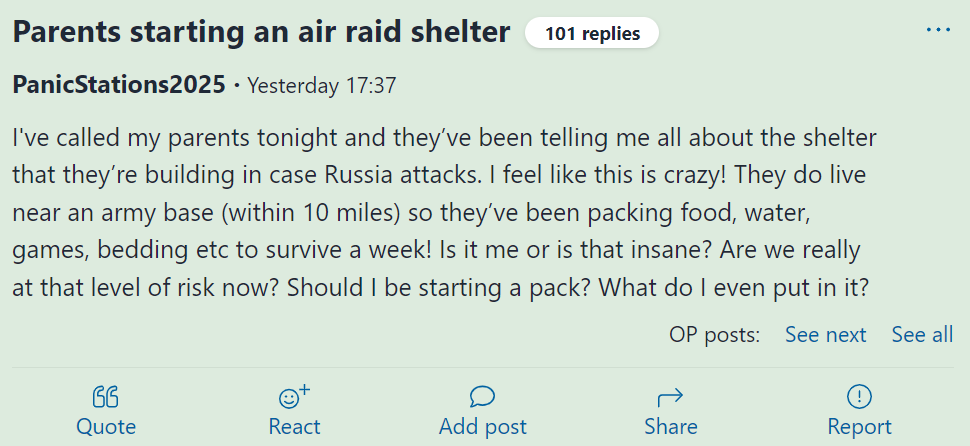
Task: Click the See next OP posts link
Action: pyautogui.click(x=825, y=335)
